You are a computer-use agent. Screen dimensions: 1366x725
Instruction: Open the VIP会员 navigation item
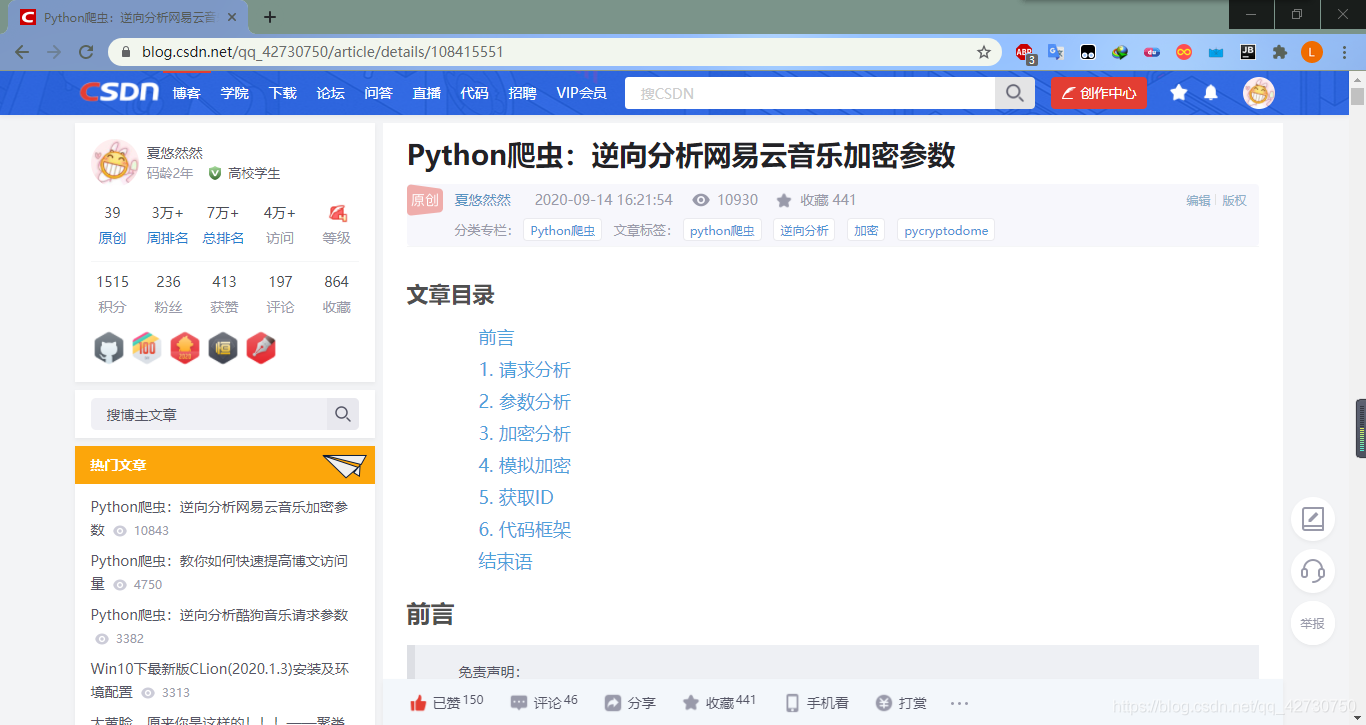tap(582, 93)
